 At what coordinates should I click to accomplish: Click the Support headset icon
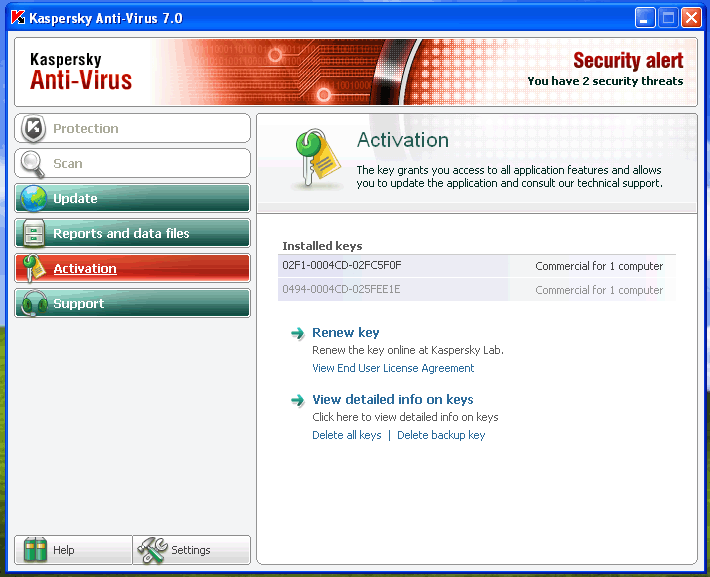[33, 304]
